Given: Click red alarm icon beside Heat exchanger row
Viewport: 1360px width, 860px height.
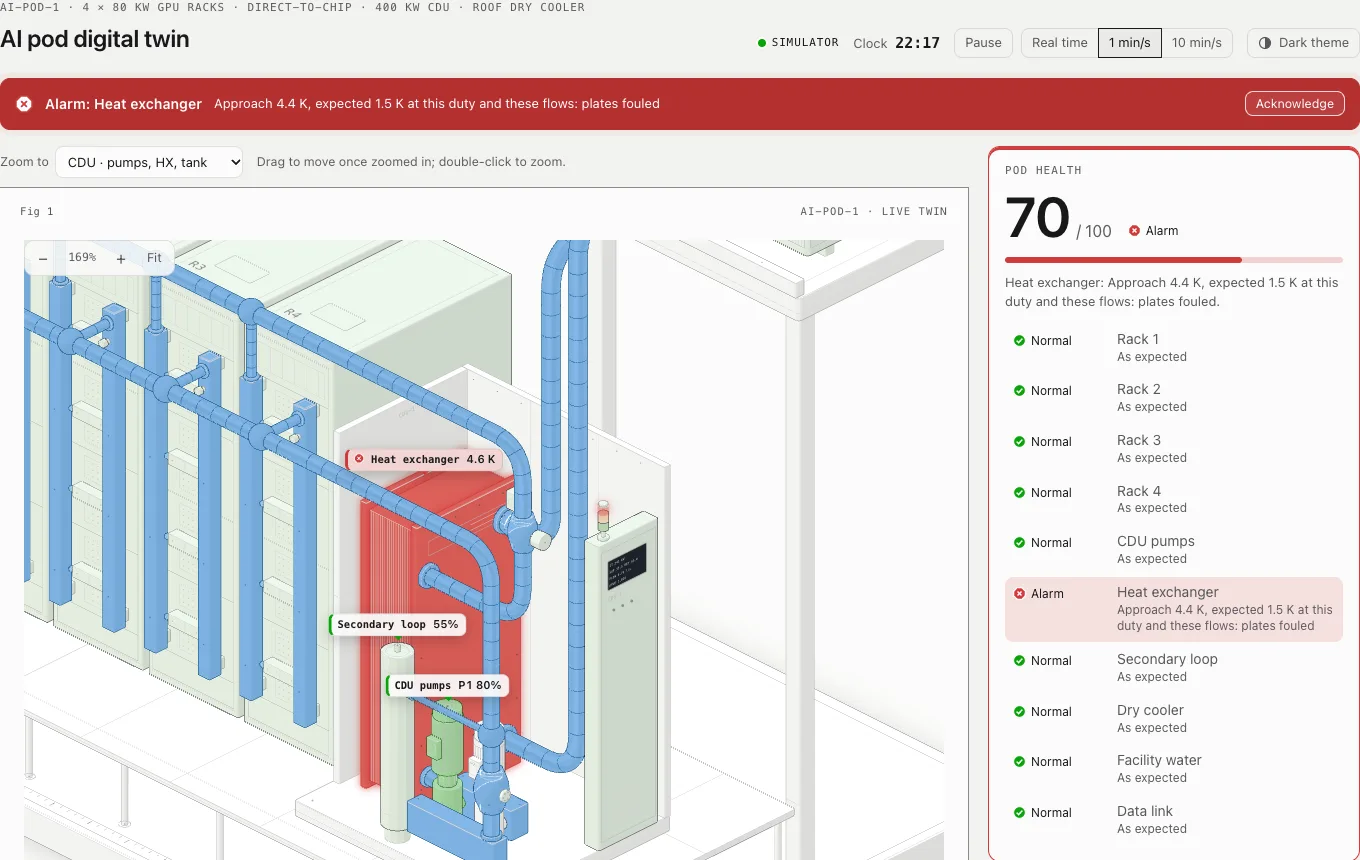Looking at the screenshot, I should coord(1020,594).
